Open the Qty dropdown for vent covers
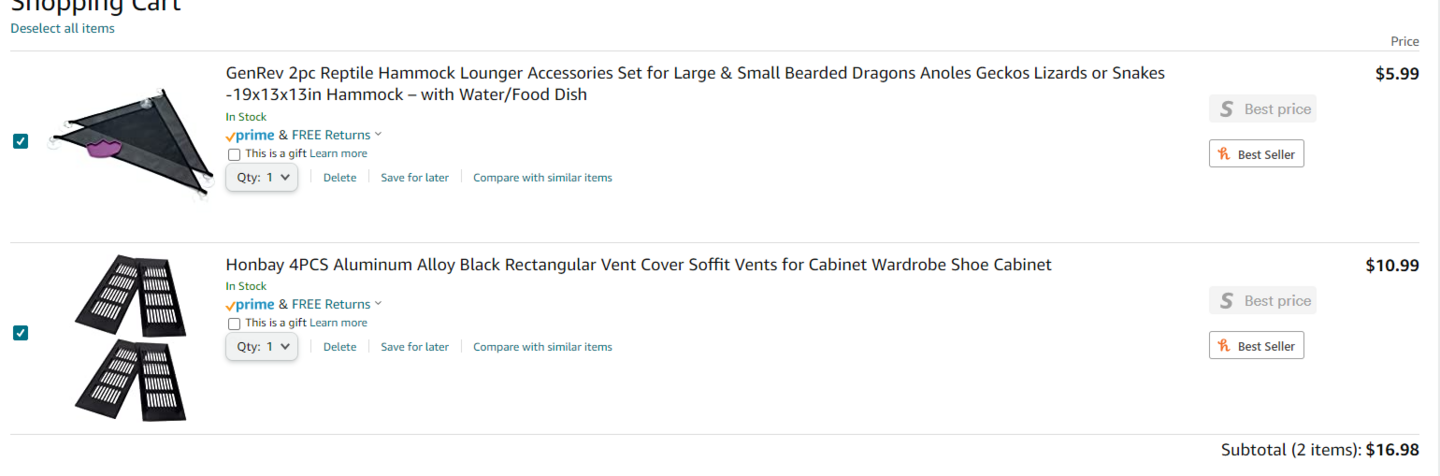The height and width of the screenshot is (476, 1440). point(262,346)
